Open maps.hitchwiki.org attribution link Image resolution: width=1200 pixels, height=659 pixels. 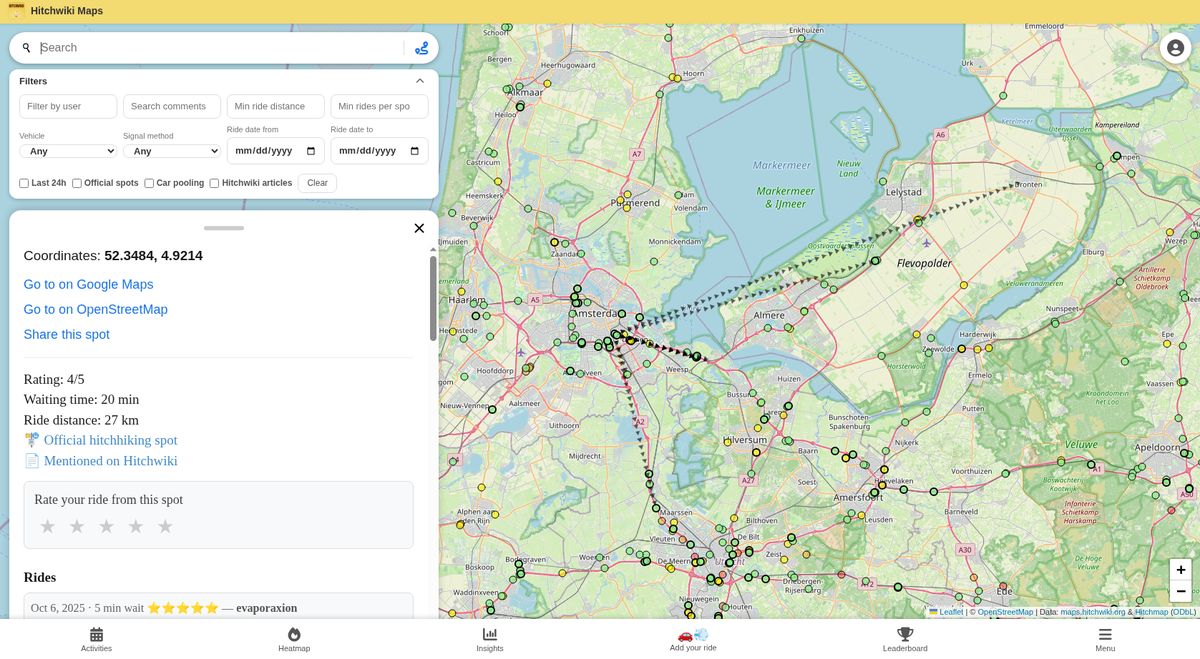[x=1093, y=612]
